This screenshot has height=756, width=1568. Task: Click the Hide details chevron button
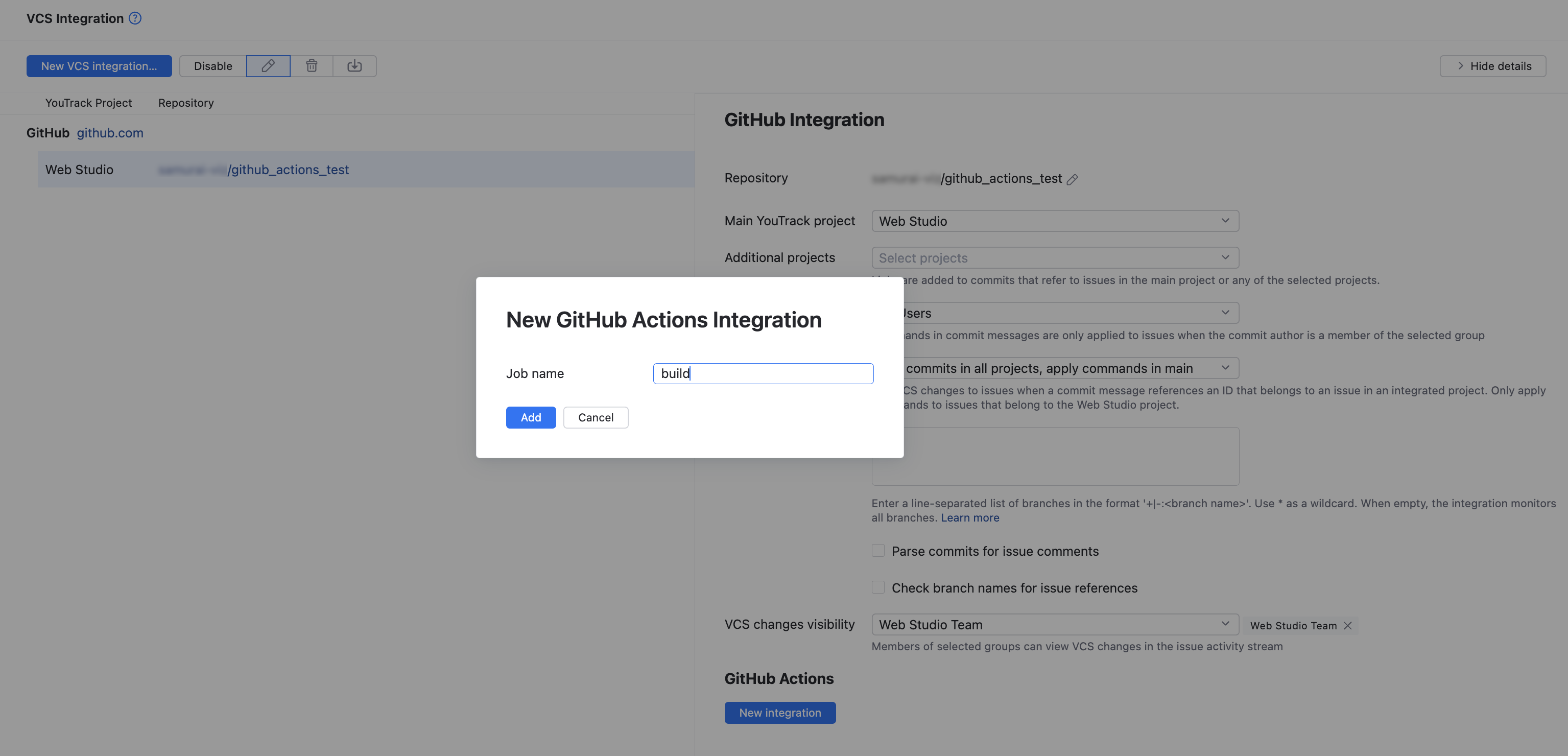click(x=1492, y=66)
